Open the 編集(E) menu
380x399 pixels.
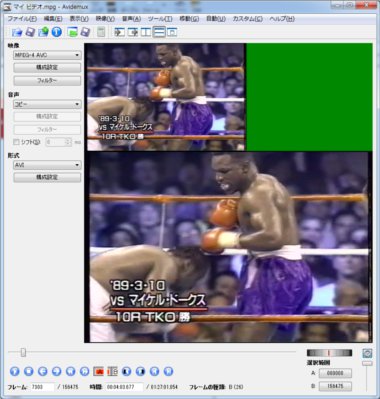[53, 19]
